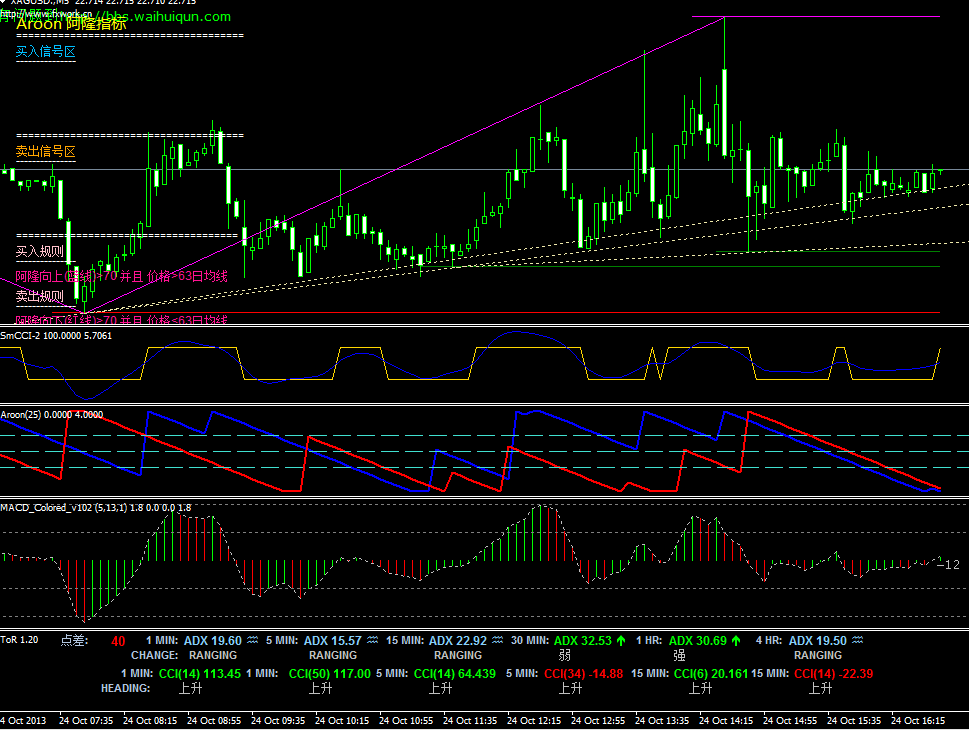Click the 'CCI(6) 20.161' reading
This screenshot has width=969, height=730.
pyautogui.click(x=711, y=674)
